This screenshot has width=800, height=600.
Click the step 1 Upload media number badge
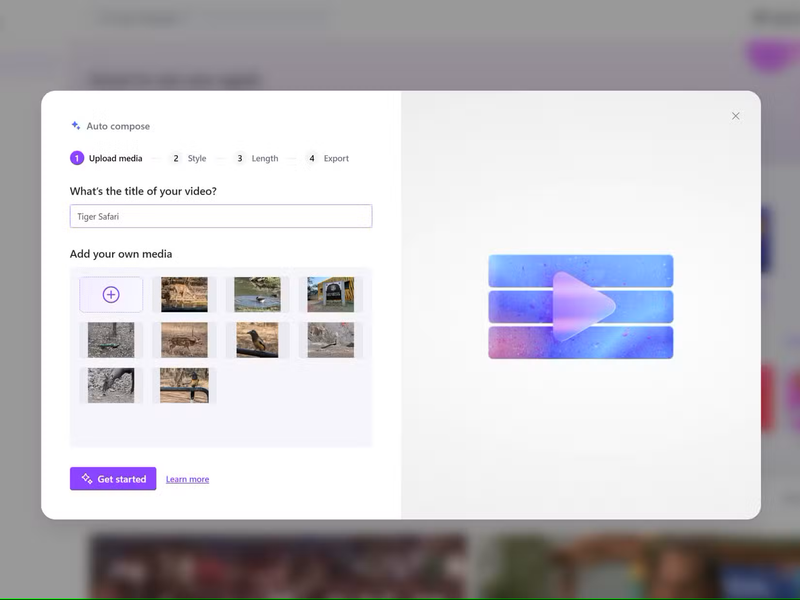77,158
